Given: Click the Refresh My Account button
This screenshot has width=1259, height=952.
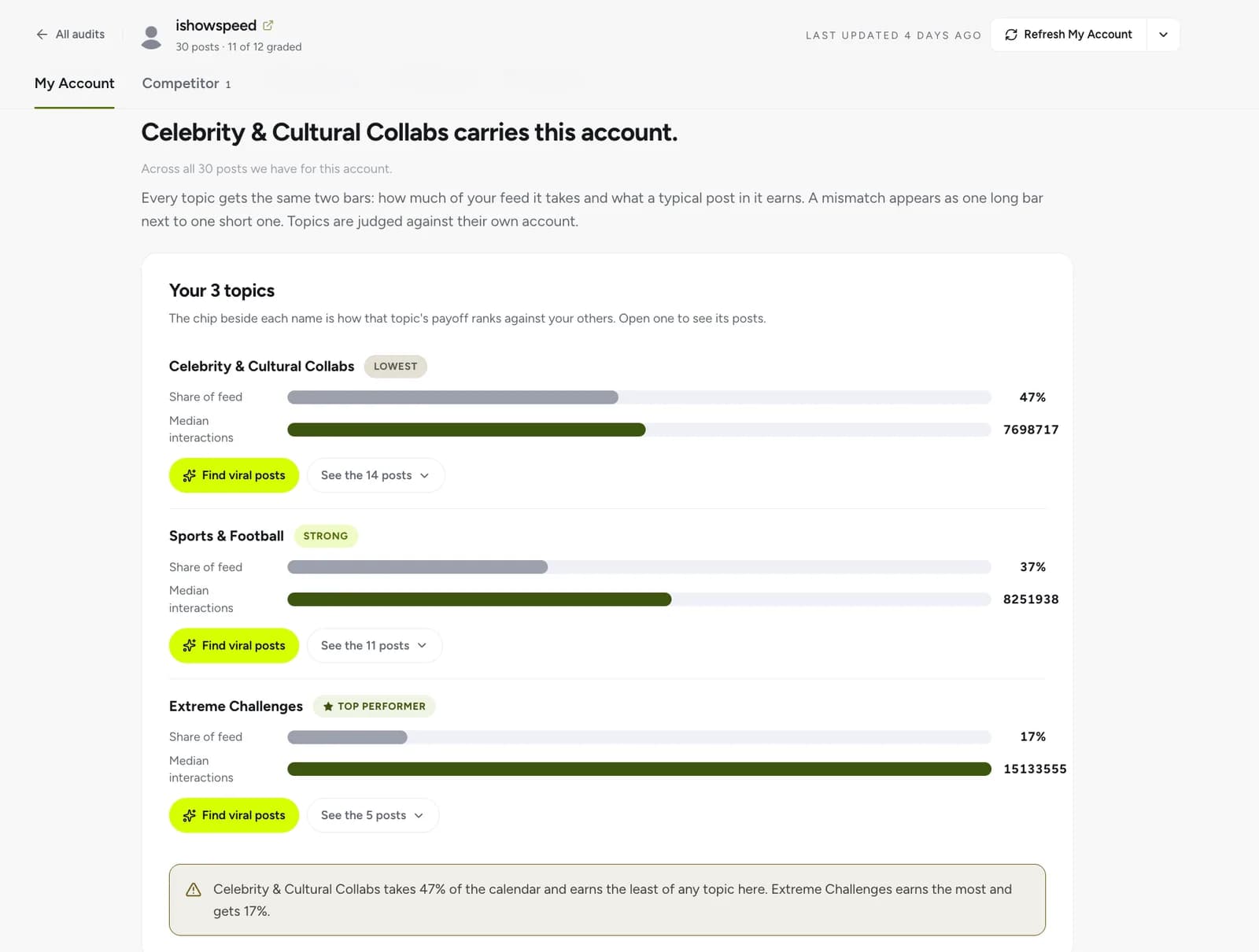Looking at the screenshot, I should 1069,35.
